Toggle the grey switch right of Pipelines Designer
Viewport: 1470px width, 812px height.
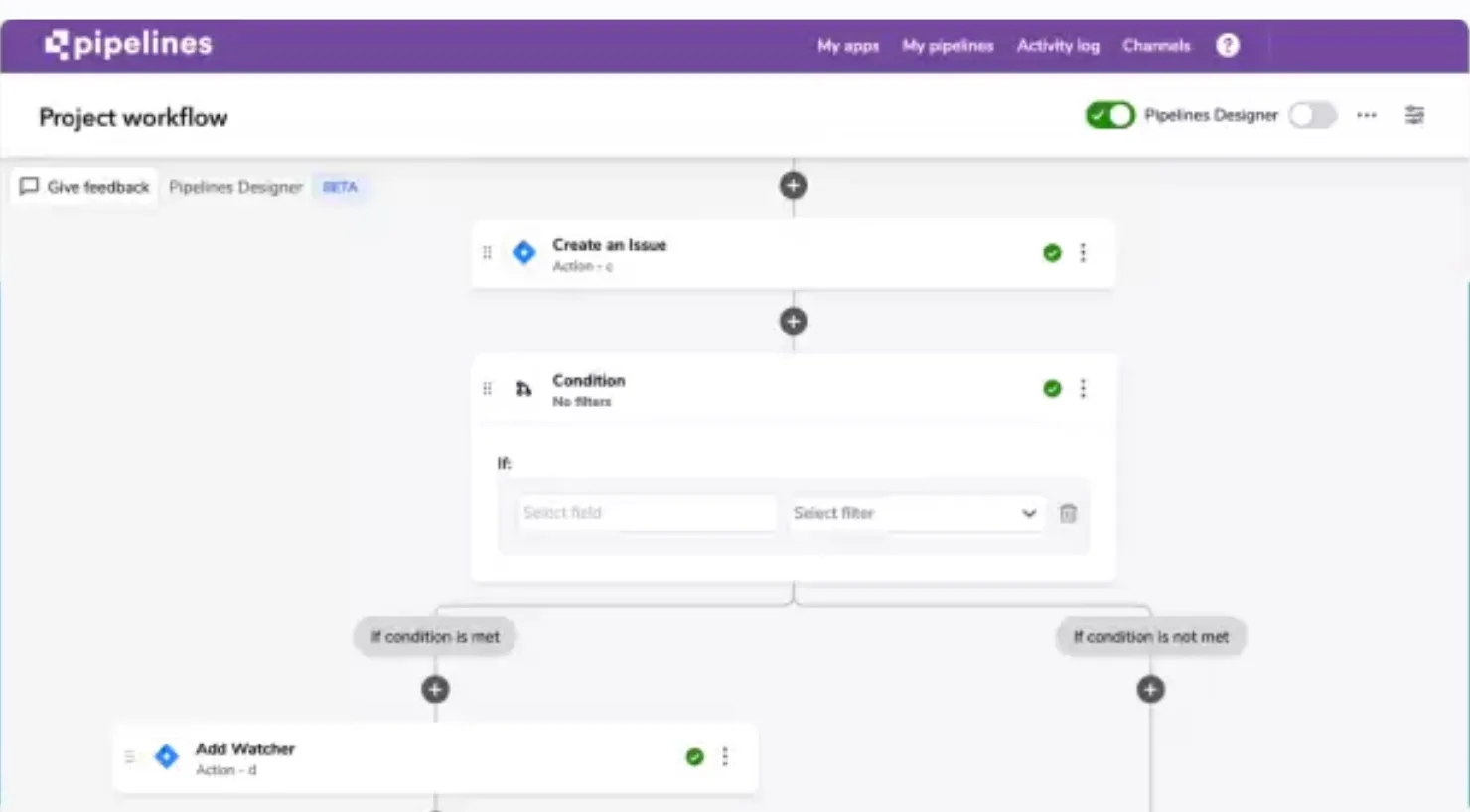(x=1312, y=115)
